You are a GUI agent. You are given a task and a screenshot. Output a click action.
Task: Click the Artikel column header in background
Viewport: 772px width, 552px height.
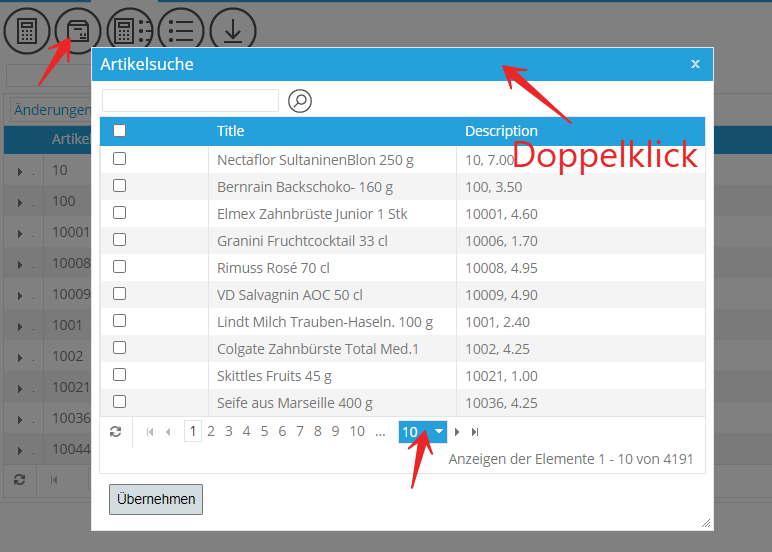tap(71, 139)
